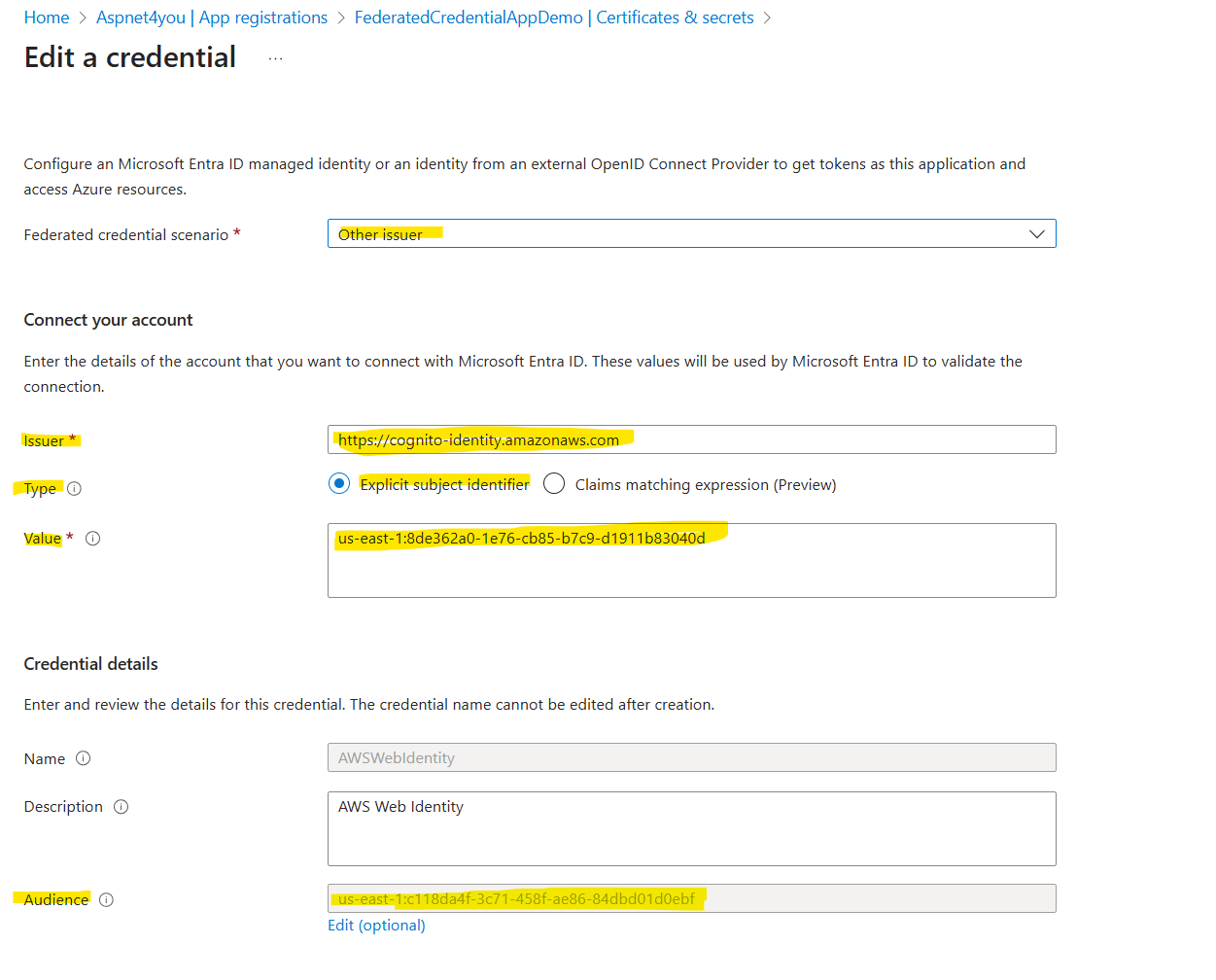Click the dropdown chevron showing Other issuer
Viewport: 1216px width, 980px height.
click(x=1037, y=234)
